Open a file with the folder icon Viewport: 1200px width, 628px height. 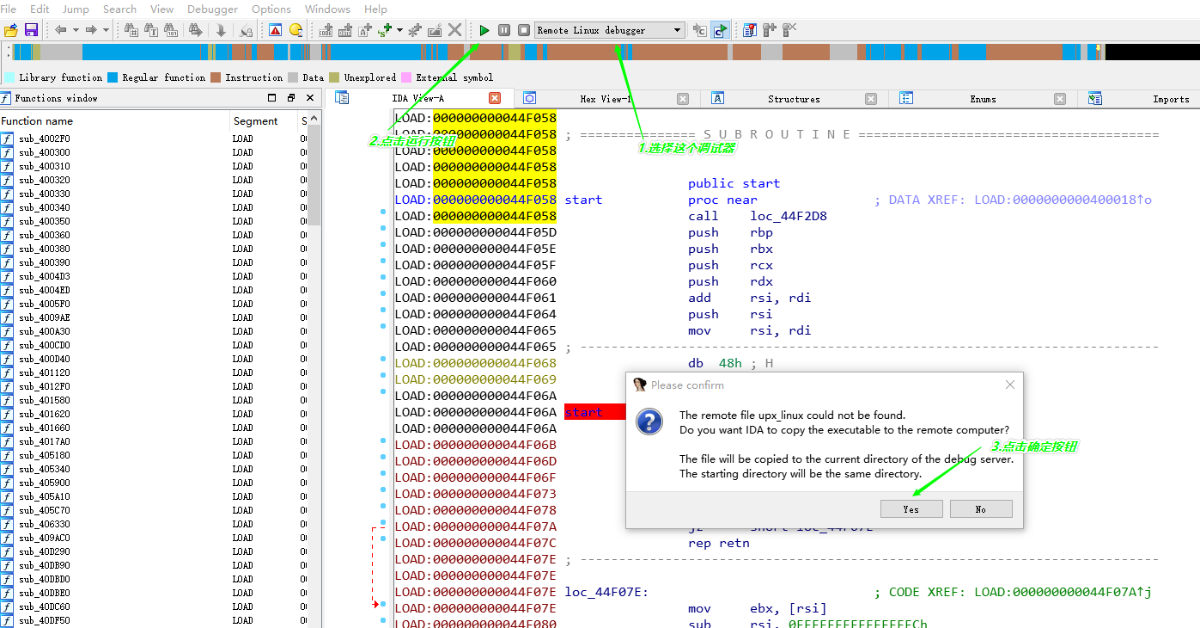point(10,30)
